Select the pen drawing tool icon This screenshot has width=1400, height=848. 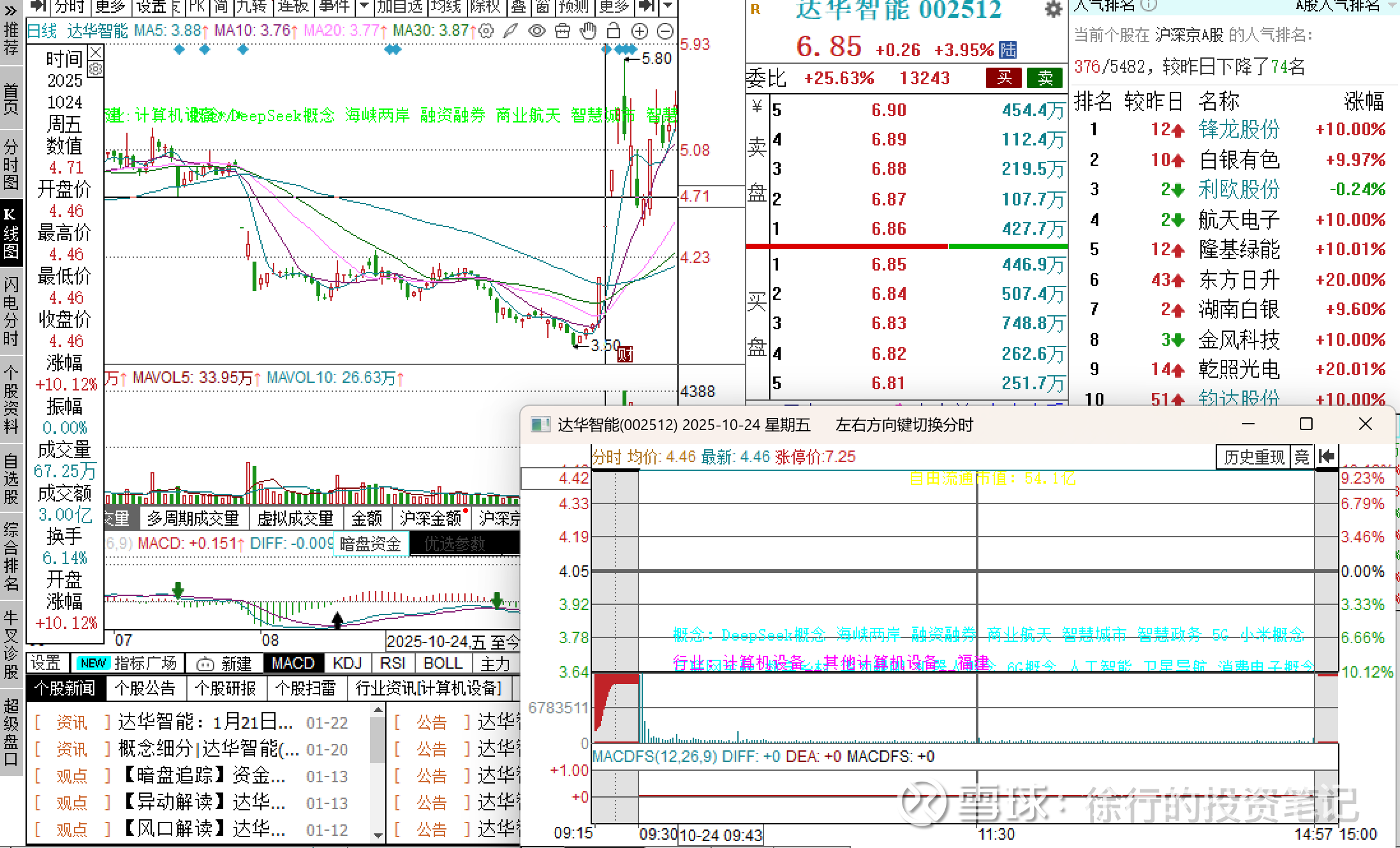coord(511,31)
